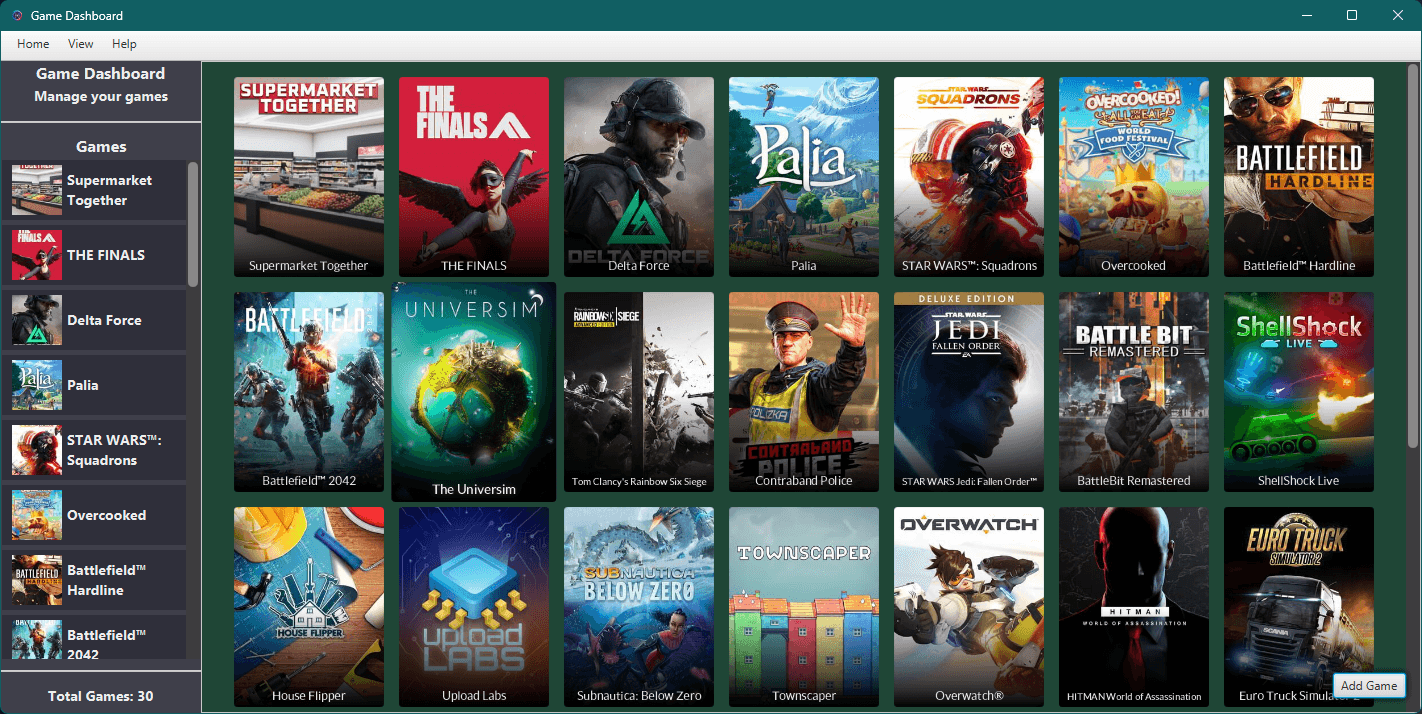Click the Game Dashboard app icon in title bar
This screenshot has width=1422, height=714.
click(x=17, y=16)
